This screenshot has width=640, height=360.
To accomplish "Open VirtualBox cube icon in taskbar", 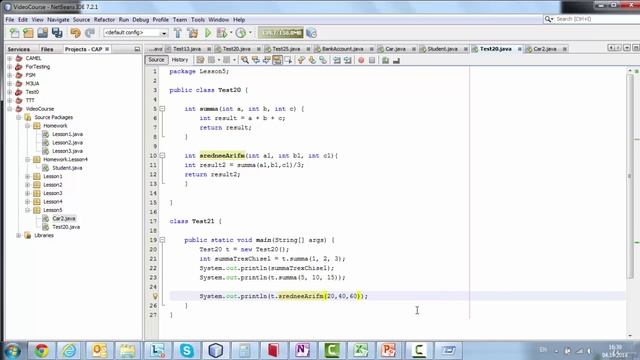I will (x=216, y=350).
